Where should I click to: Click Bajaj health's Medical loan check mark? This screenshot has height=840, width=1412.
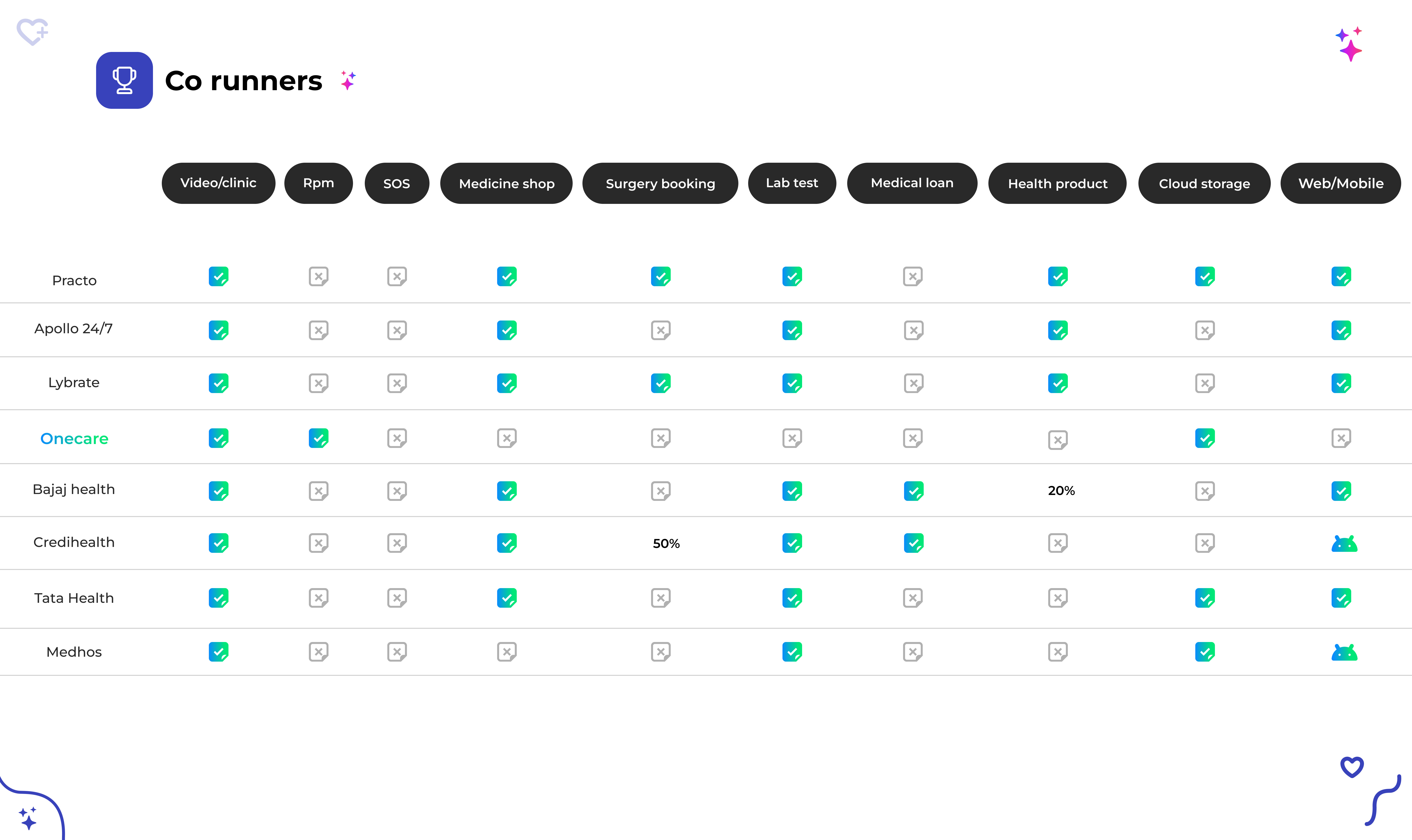914,491
